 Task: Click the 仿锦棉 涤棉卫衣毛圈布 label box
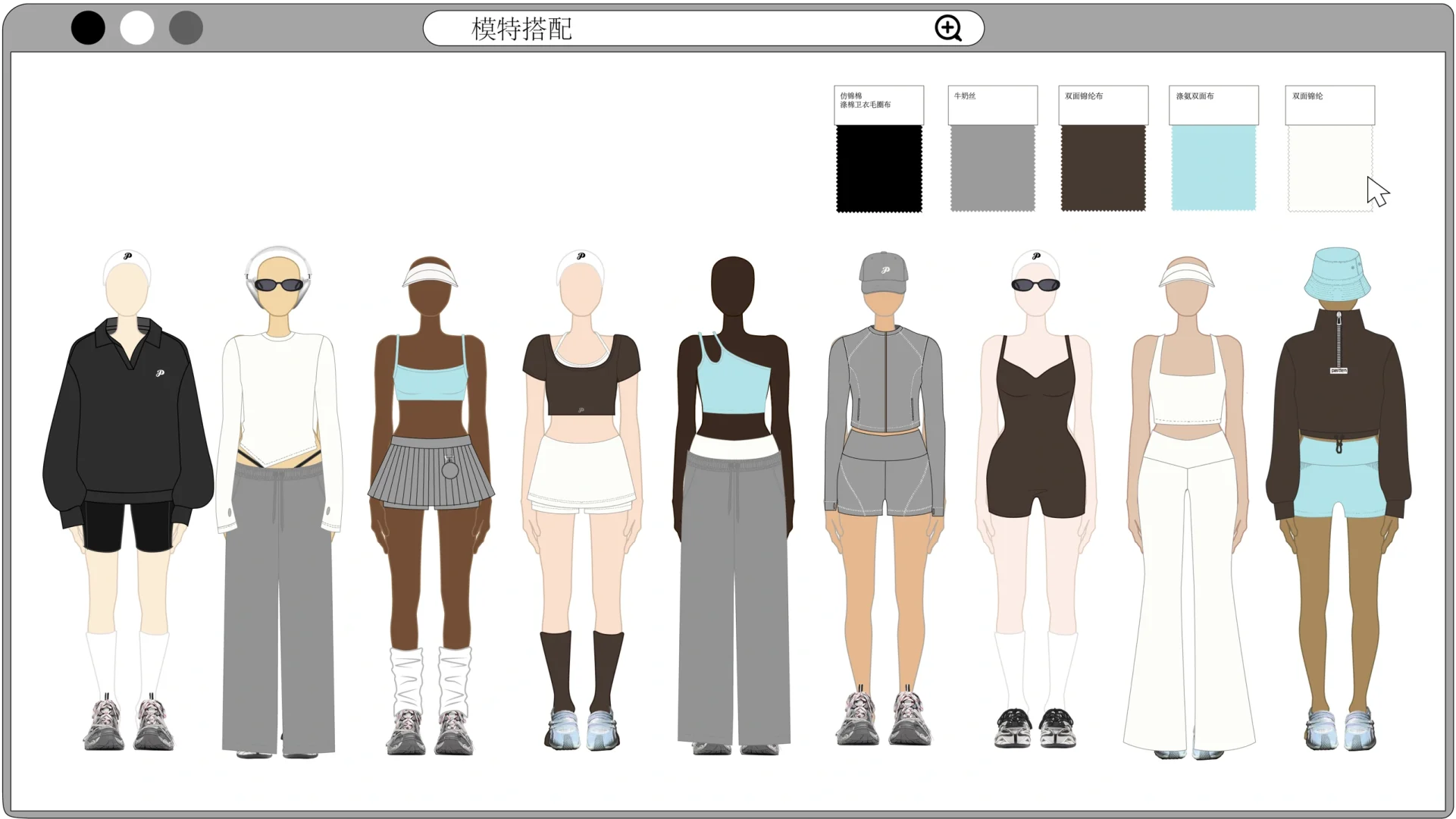(x=879, y=105)
